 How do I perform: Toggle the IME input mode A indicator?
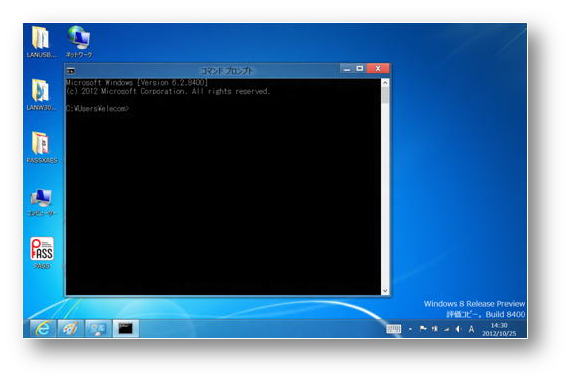[x=471, y=329]
